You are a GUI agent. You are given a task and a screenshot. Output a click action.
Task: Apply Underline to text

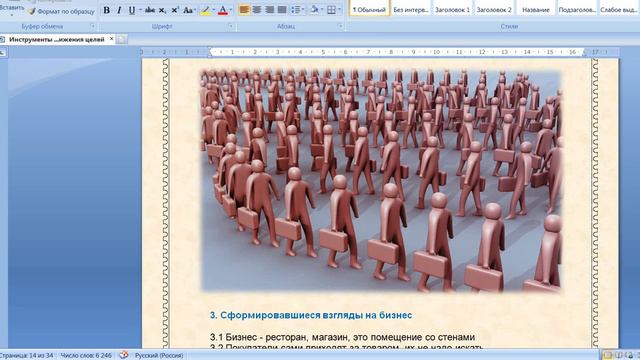tap(131, 10)
